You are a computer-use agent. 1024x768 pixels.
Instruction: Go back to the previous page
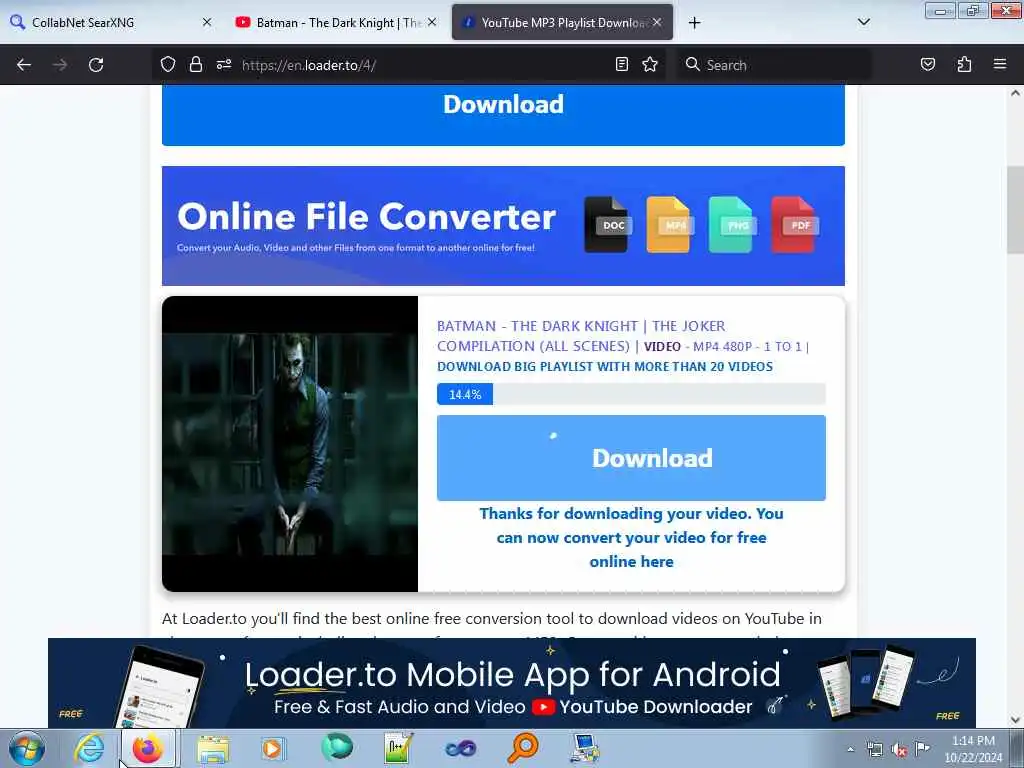click(x=24, y=65)
